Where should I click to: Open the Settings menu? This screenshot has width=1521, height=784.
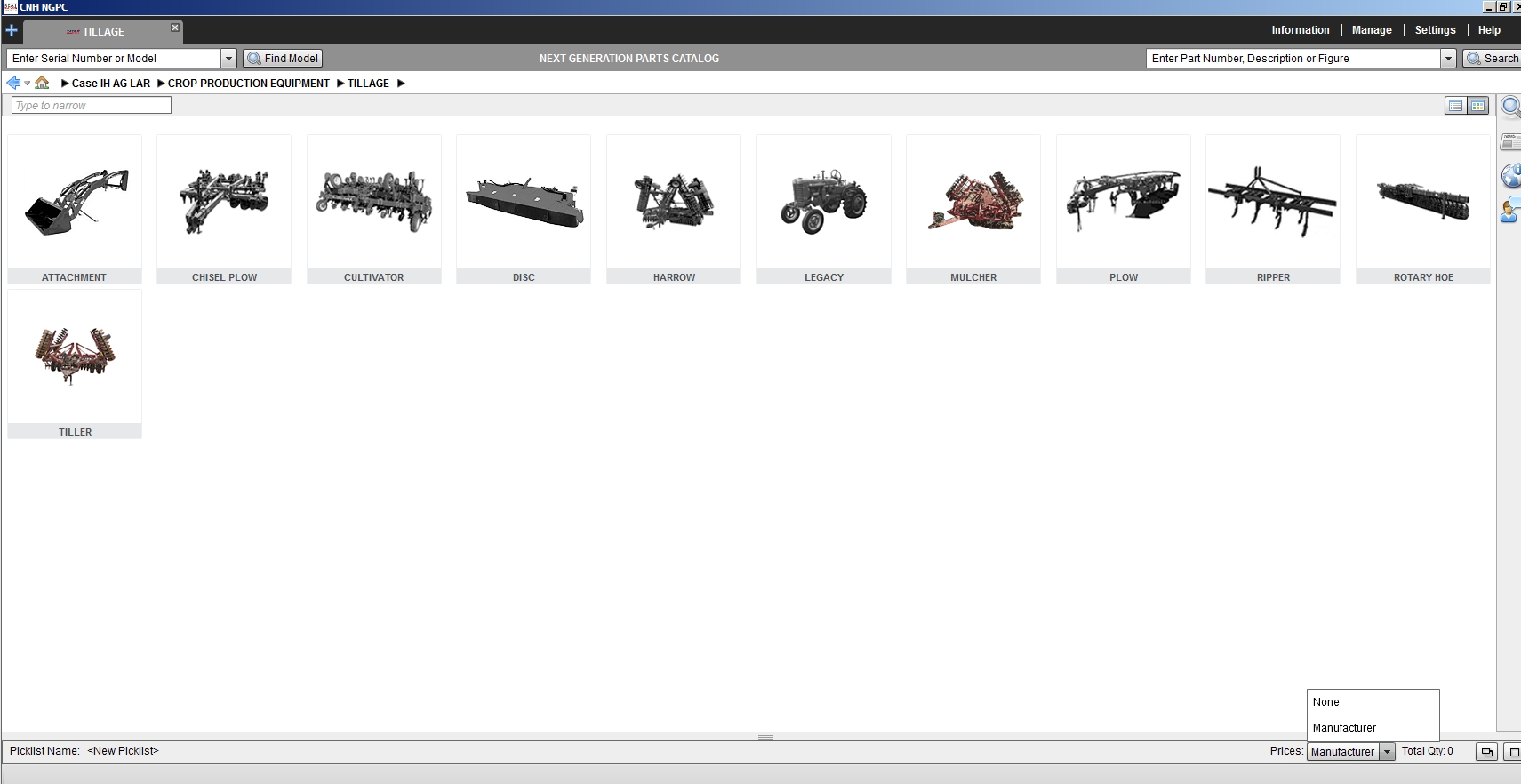point(1436,30)
